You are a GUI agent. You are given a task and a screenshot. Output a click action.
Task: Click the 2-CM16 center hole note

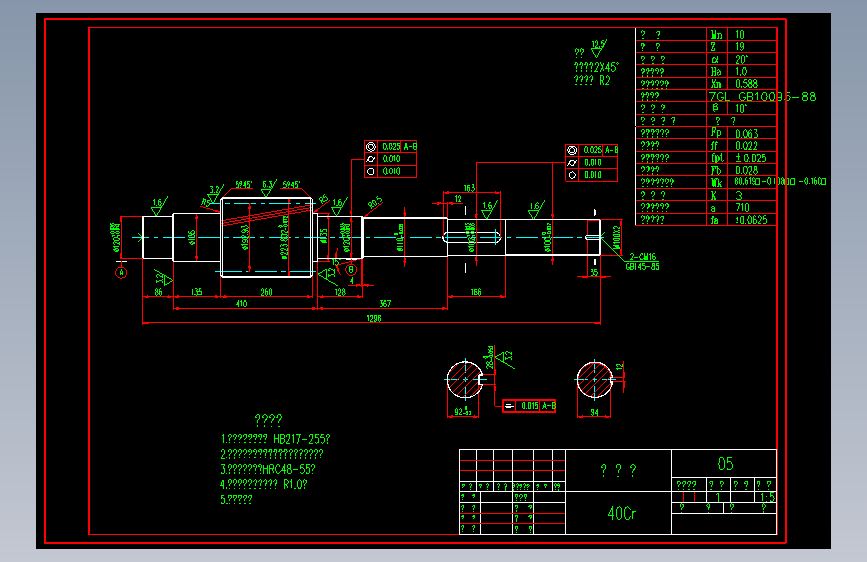click(643, 257)
